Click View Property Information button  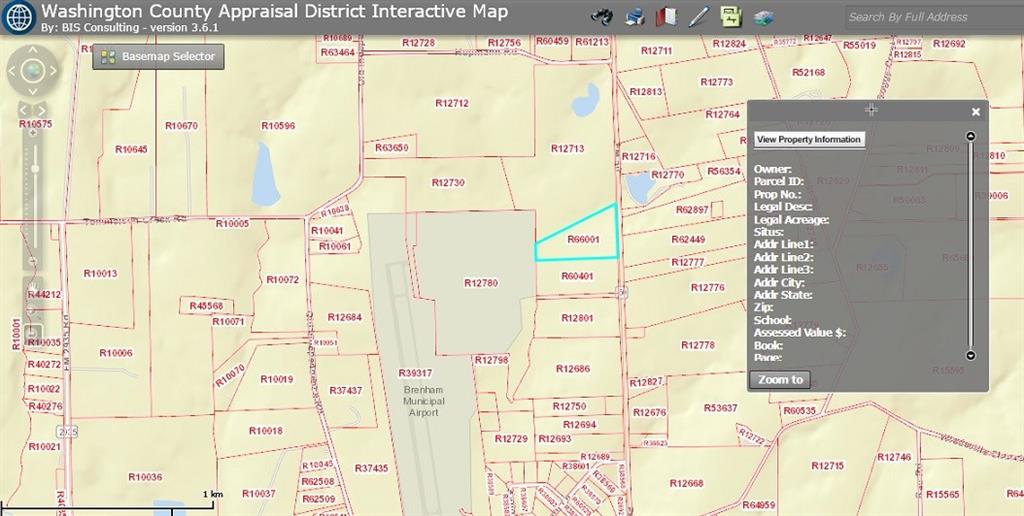tap(809, 139)
